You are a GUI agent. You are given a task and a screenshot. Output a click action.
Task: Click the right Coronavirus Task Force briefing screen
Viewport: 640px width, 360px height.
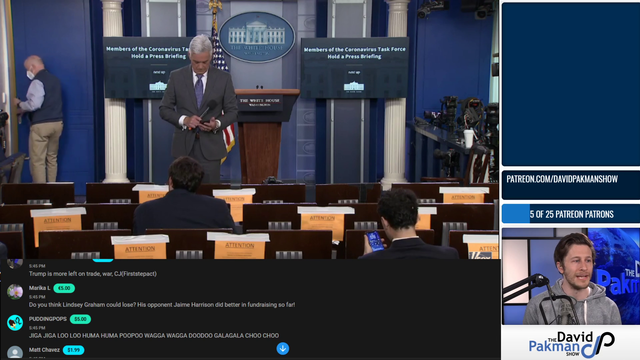(355, 68)
